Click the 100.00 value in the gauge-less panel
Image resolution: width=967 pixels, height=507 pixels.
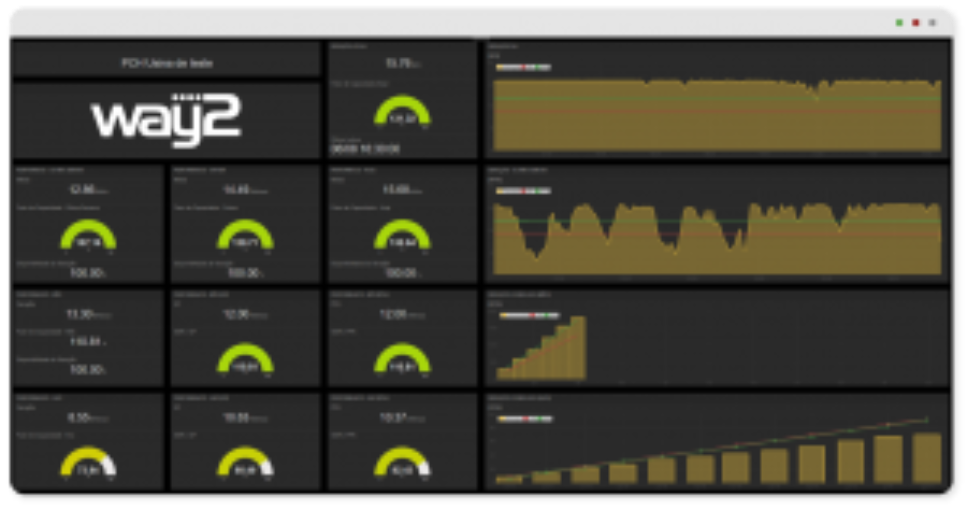87,370
